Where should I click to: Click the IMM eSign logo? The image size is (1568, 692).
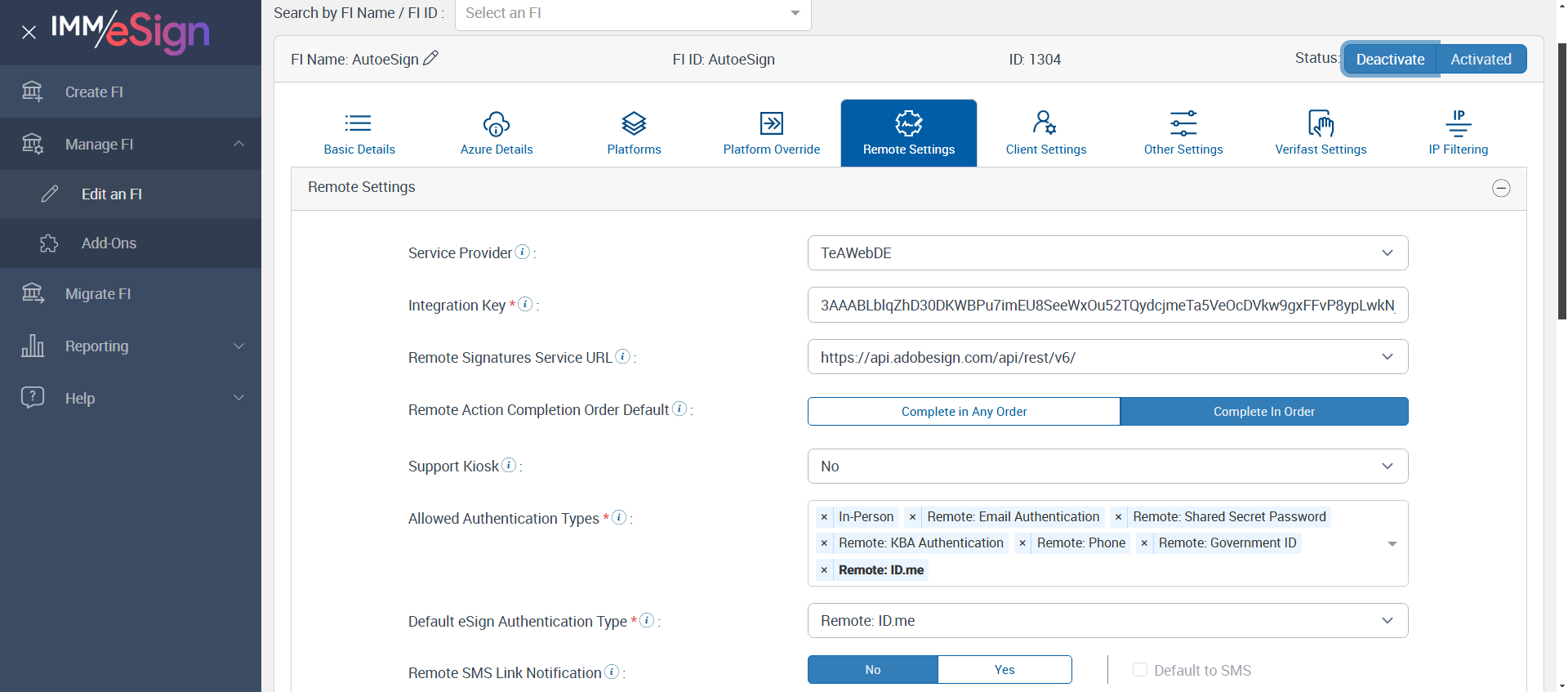[131, 32]
